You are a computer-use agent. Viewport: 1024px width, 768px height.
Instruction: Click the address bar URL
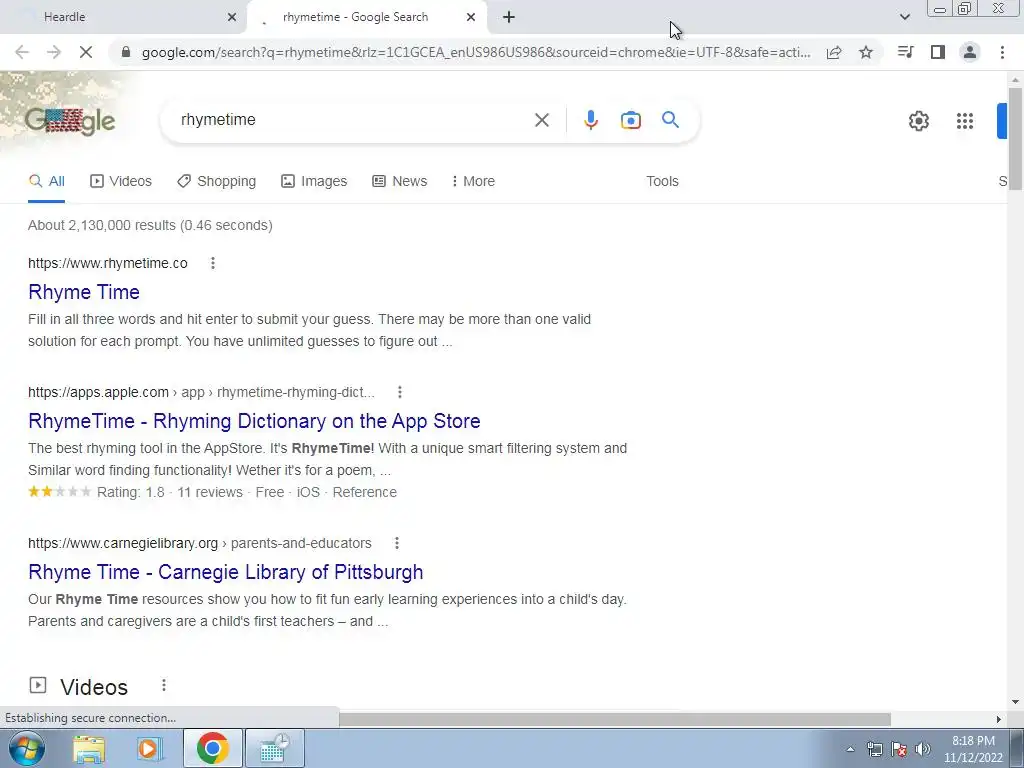pos(476,52)
